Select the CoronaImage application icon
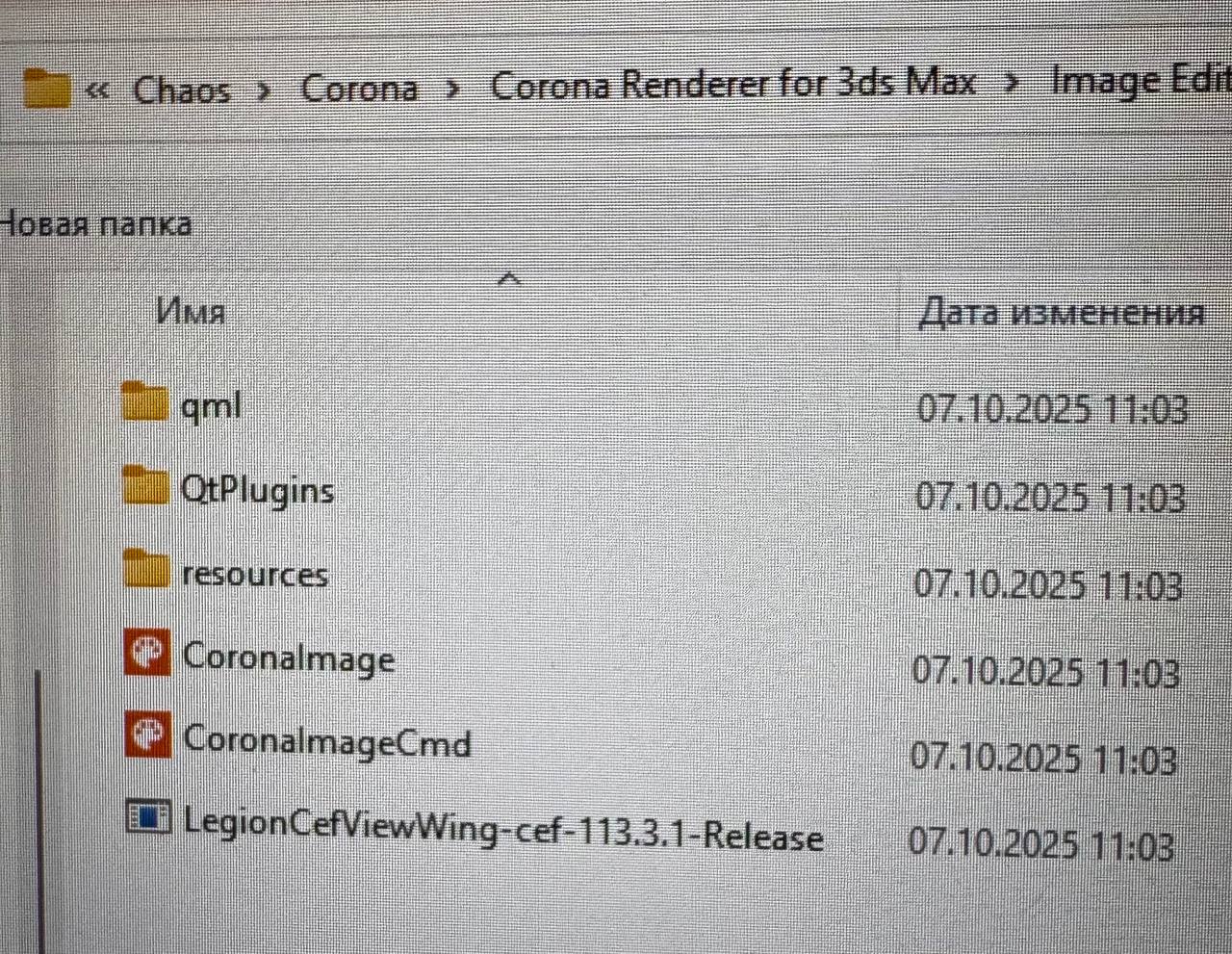This screenshot has width=1232, height=954. 148,653
